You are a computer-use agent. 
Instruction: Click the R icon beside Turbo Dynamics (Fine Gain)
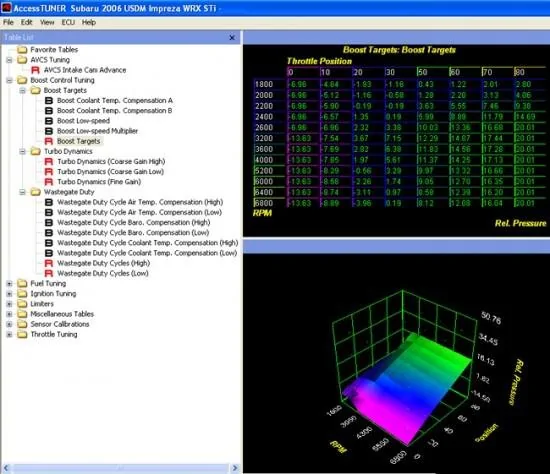pos(49,182)
